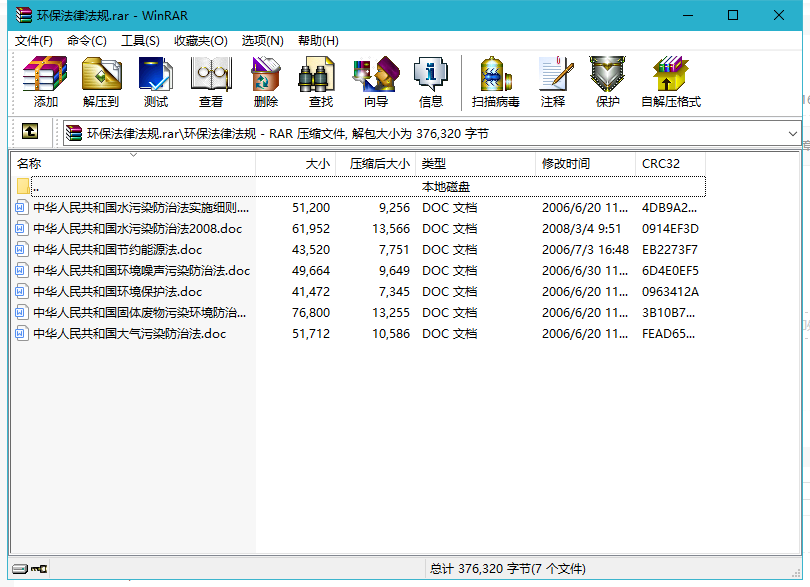The width and height of the screenshot is (810, 587).
Task: Open the 帮助(H) menu
Action: [x=318, y=41]
